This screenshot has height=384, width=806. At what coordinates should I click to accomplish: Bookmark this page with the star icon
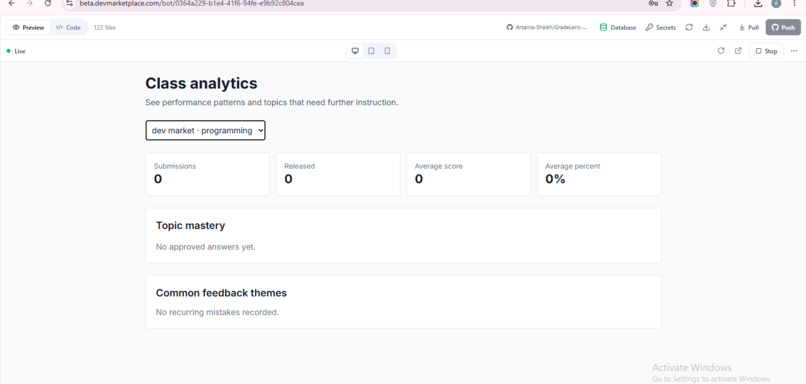(669, 3)
